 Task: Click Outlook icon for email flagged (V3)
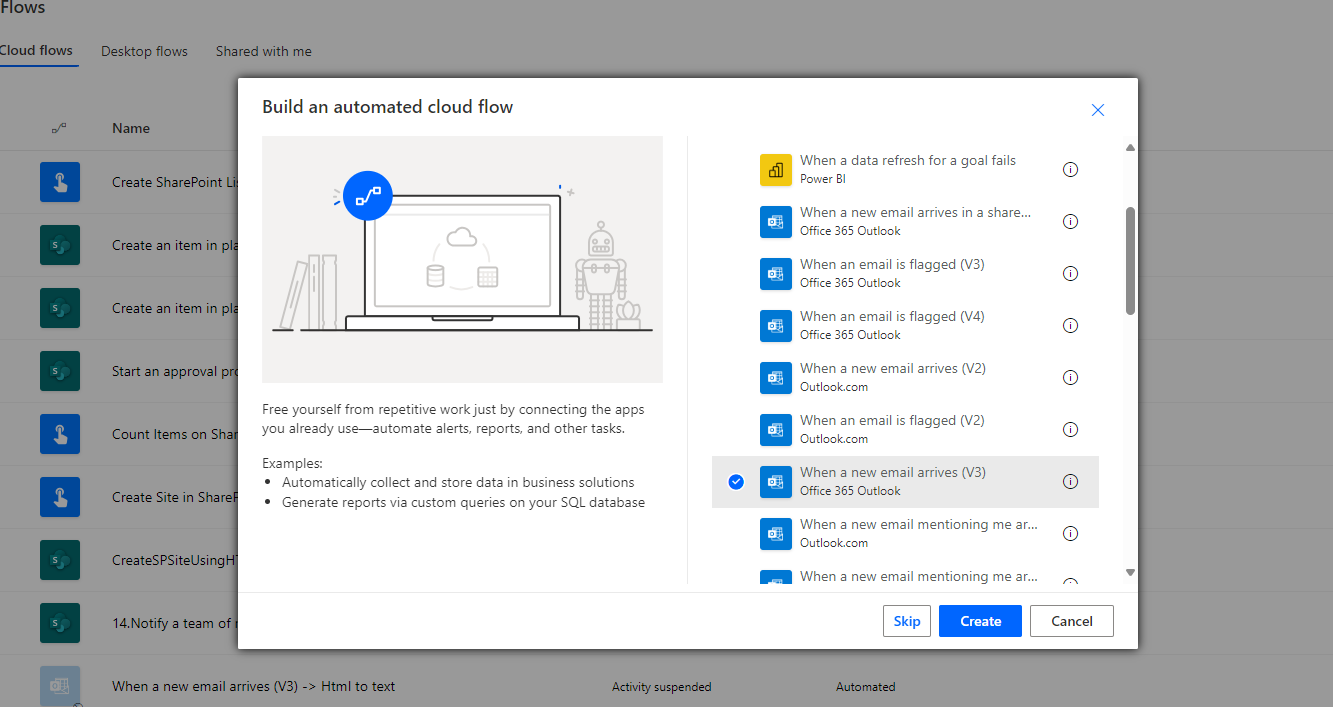[776, 274]
